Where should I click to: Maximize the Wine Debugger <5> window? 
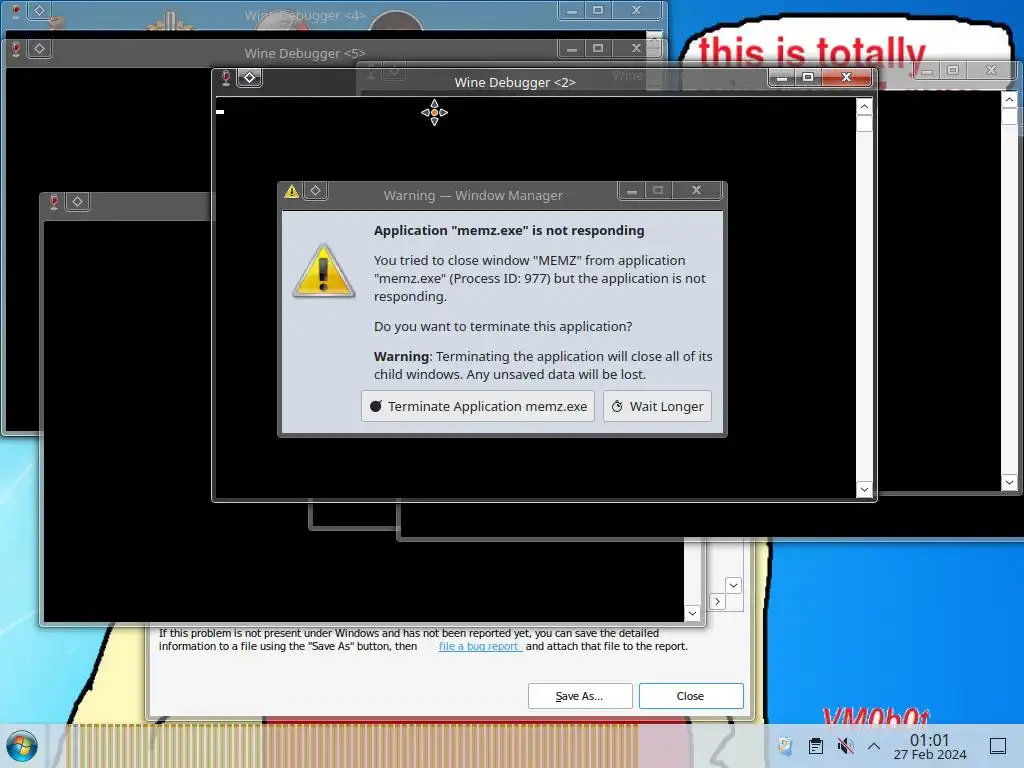[598, 48]
